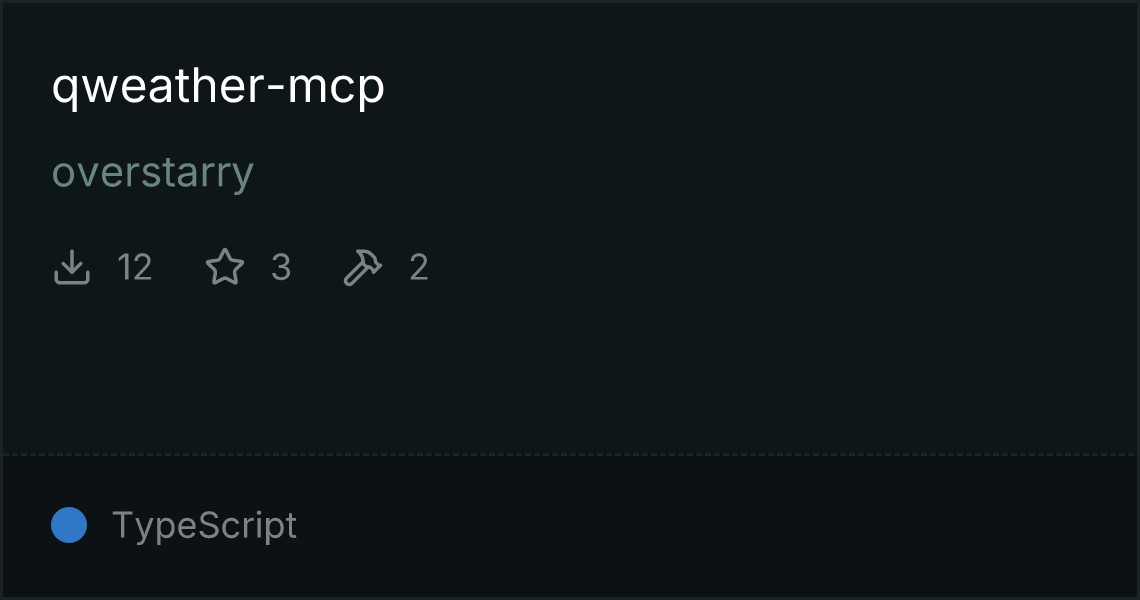
Task: Click the blue TypeScript language dot
Action: coord(69,525)
